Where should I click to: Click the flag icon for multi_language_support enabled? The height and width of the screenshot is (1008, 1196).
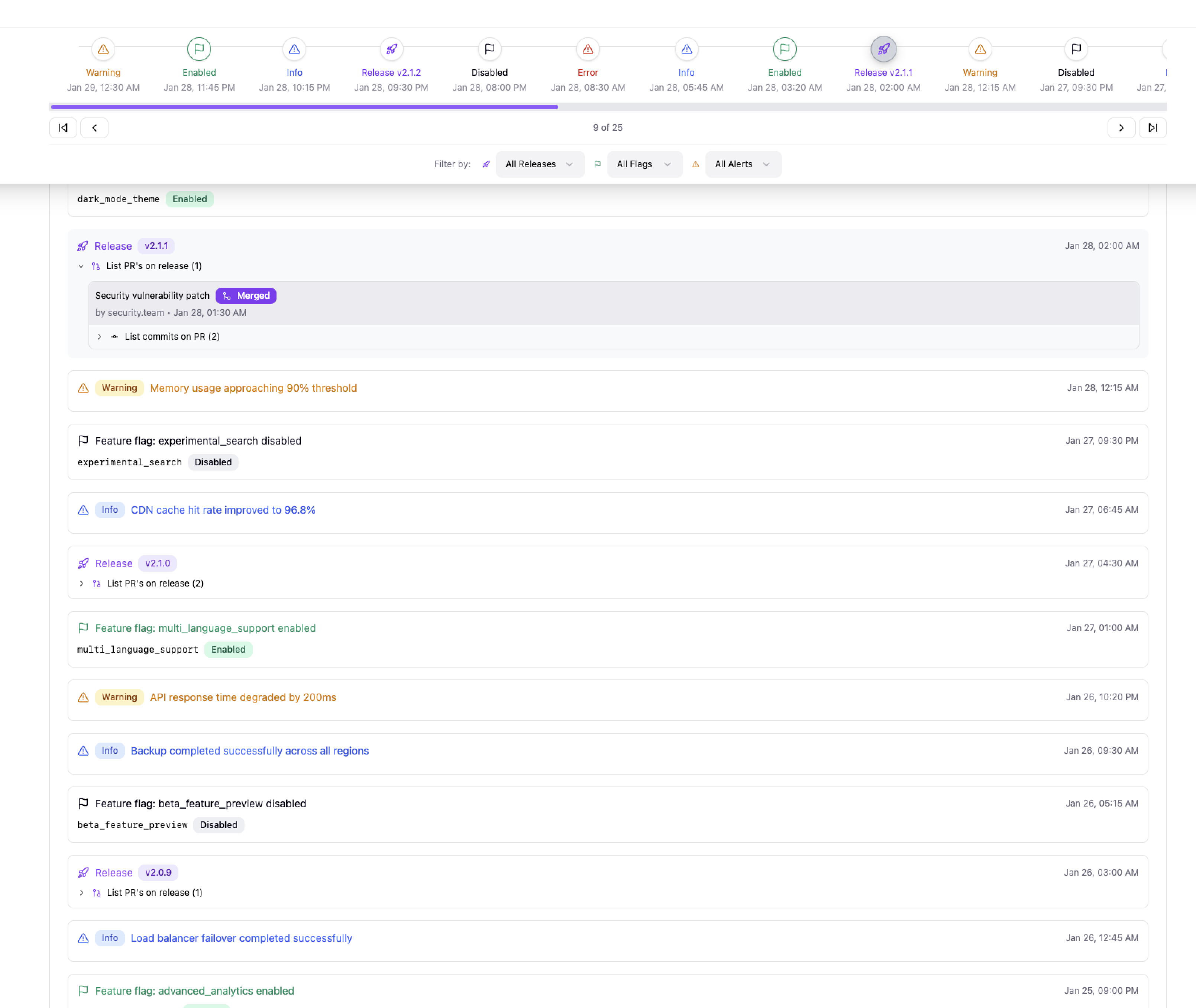pyautogui.click(x=83, y=628)
